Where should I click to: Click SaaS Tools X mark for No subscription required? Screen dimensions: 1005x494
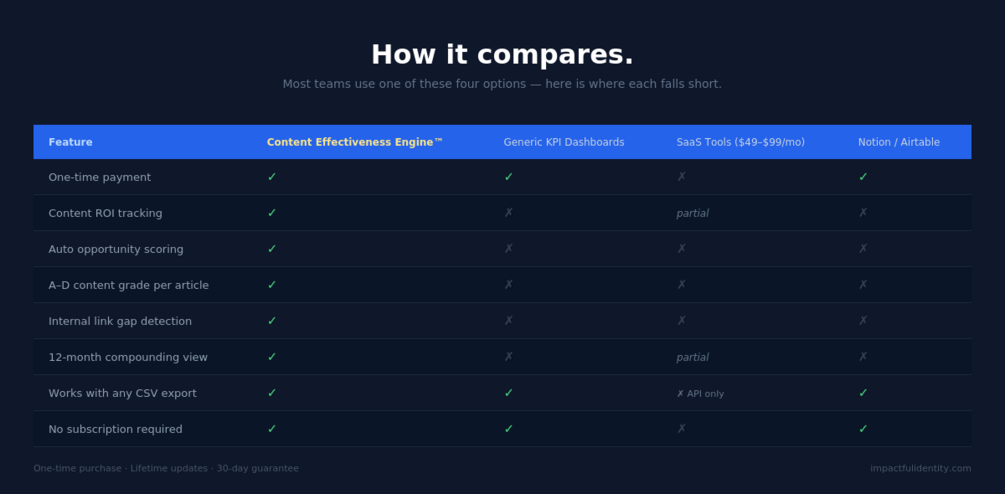coord(681,429)
